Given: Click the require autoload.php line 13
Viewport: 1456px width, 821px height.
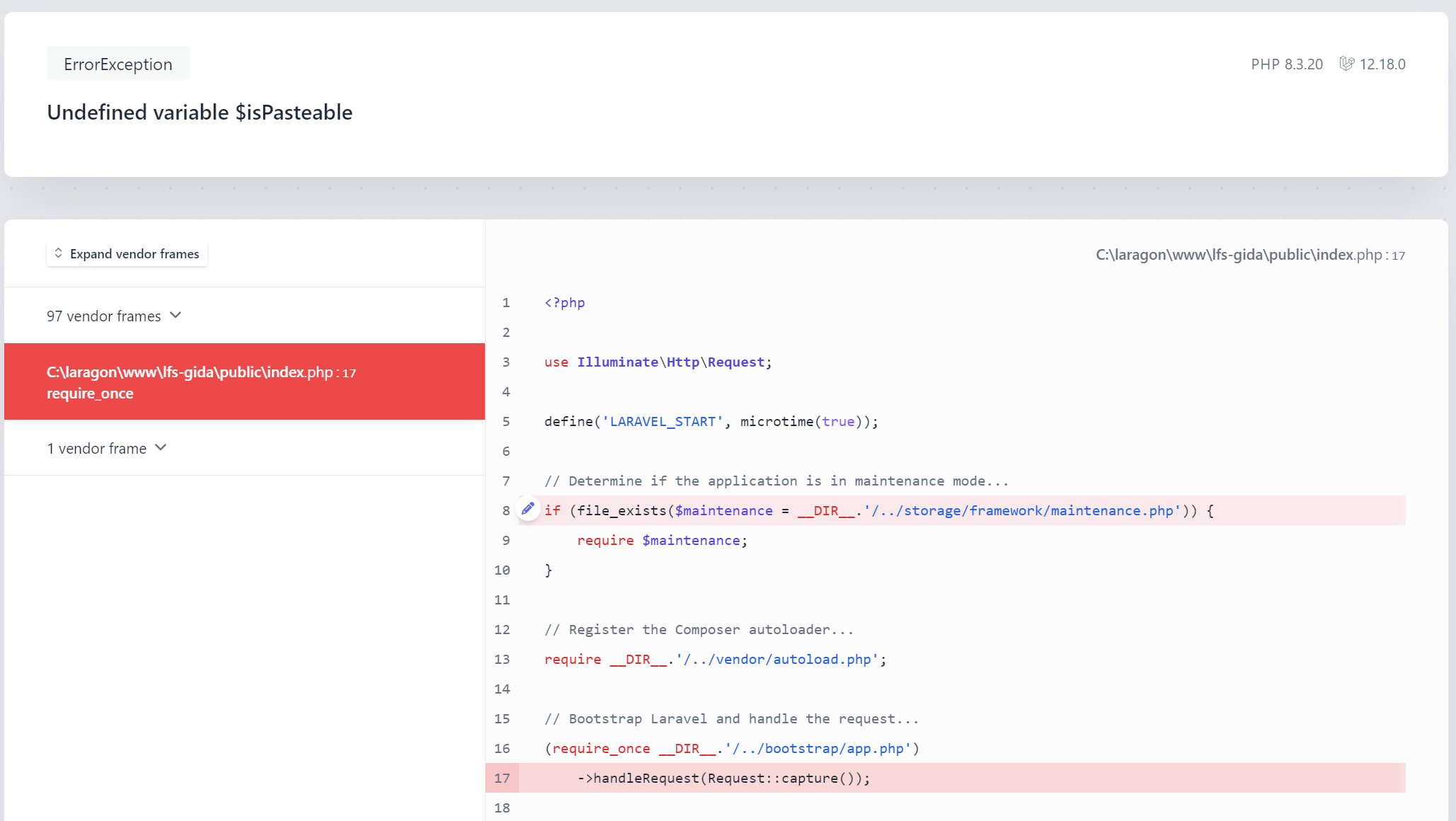Looking at the screenshot, I should [x=715, y=660].
